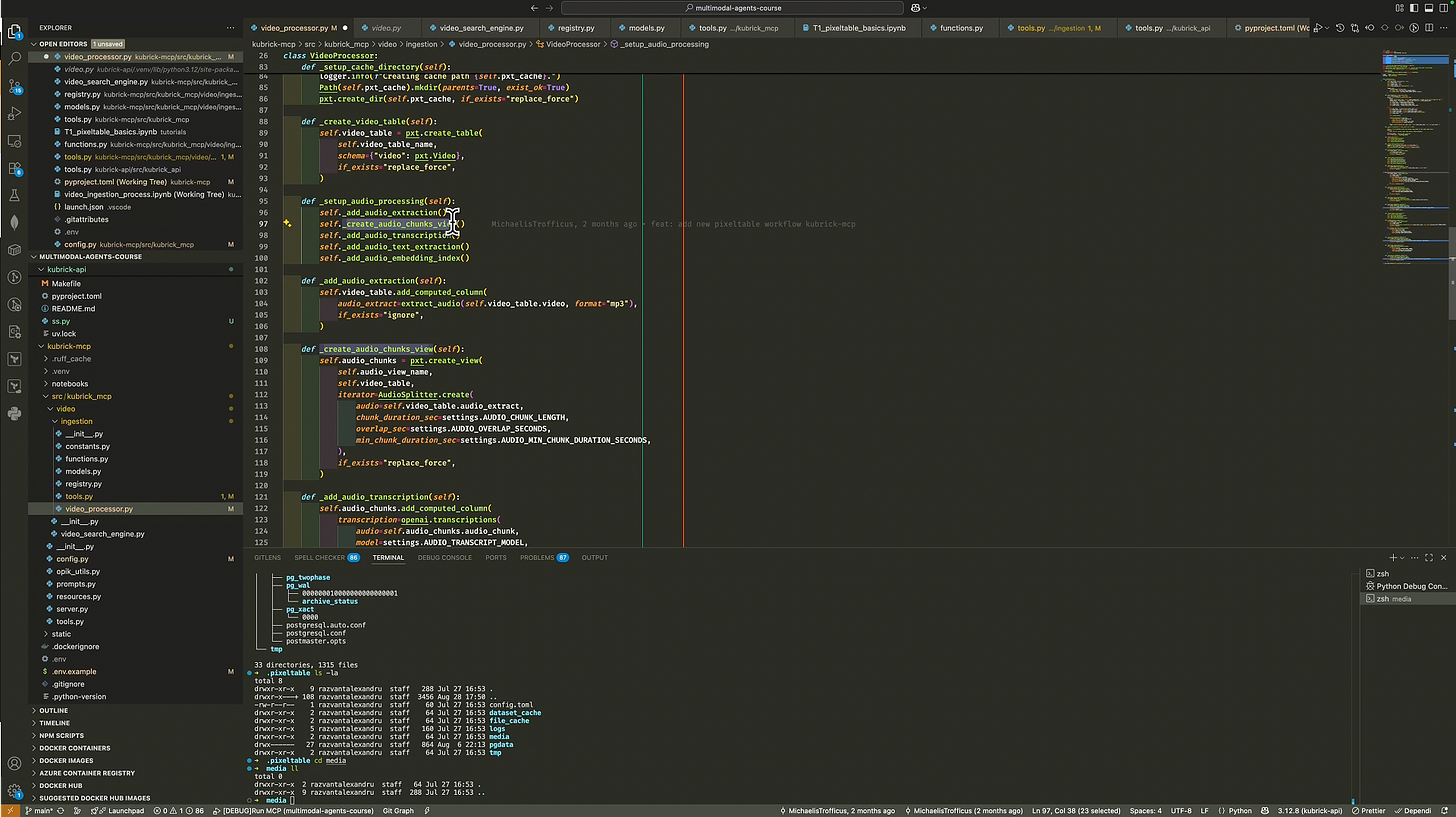Expand the Outline section
The height and width of the screenshot is (817, 1456).
[54, 710]
